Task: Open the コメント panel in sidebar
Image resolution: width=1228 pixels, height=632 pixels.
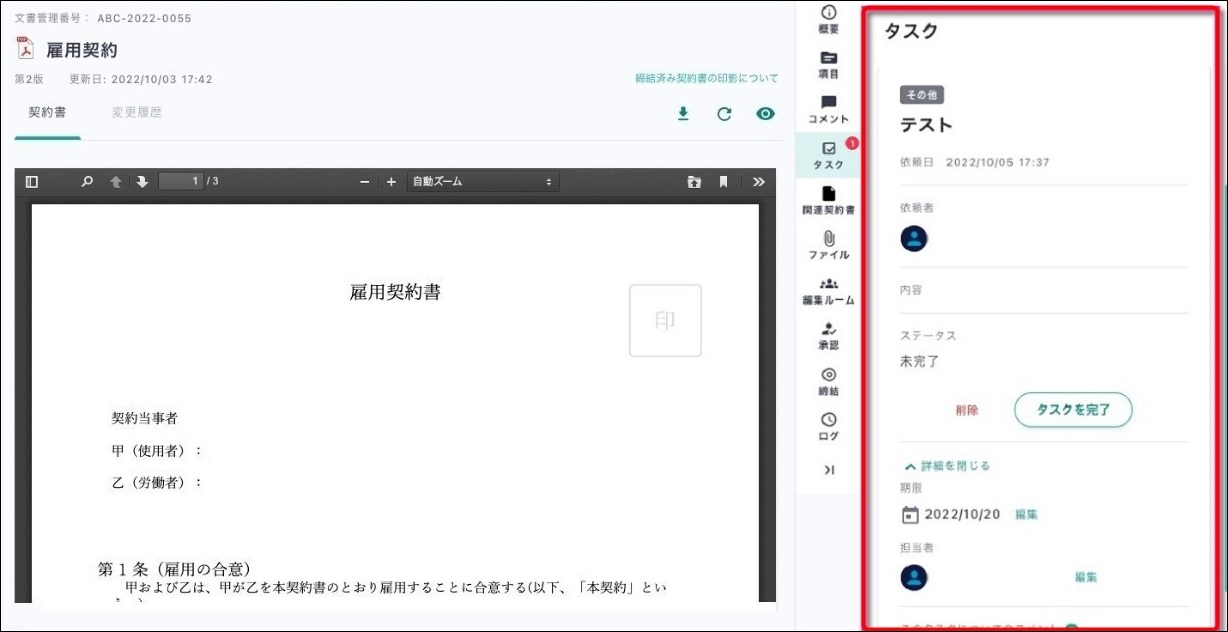Action: 828,109
